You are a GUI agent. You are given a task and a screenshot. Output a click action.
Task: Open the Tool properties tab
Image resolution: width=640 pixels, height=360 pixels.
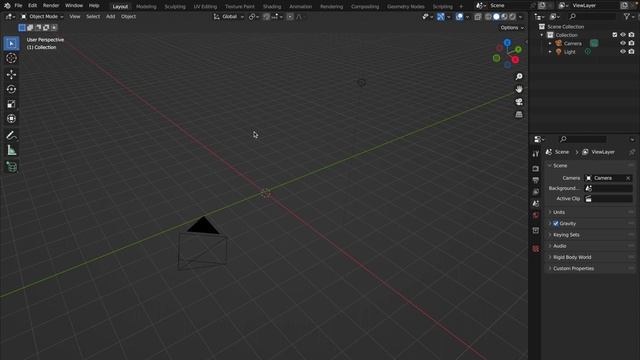(x=536, y=154)
